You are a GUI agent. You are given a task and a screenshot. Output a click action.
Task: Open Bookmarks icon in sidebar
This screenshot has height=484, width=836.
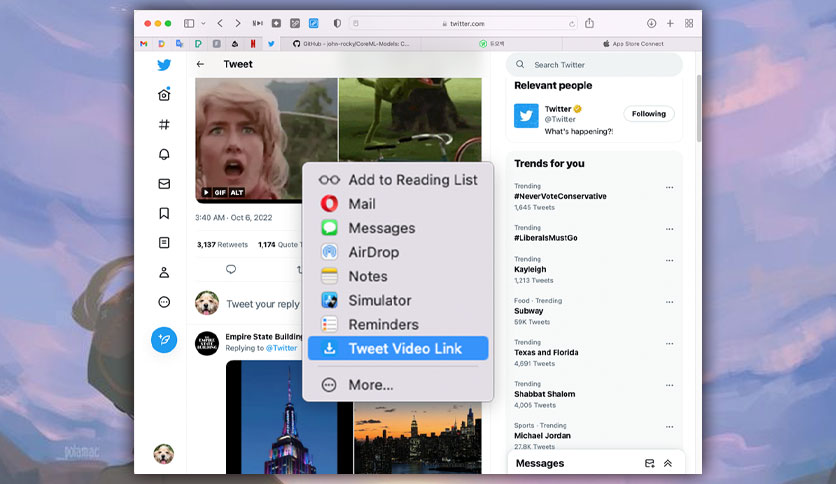pos(164,213)
